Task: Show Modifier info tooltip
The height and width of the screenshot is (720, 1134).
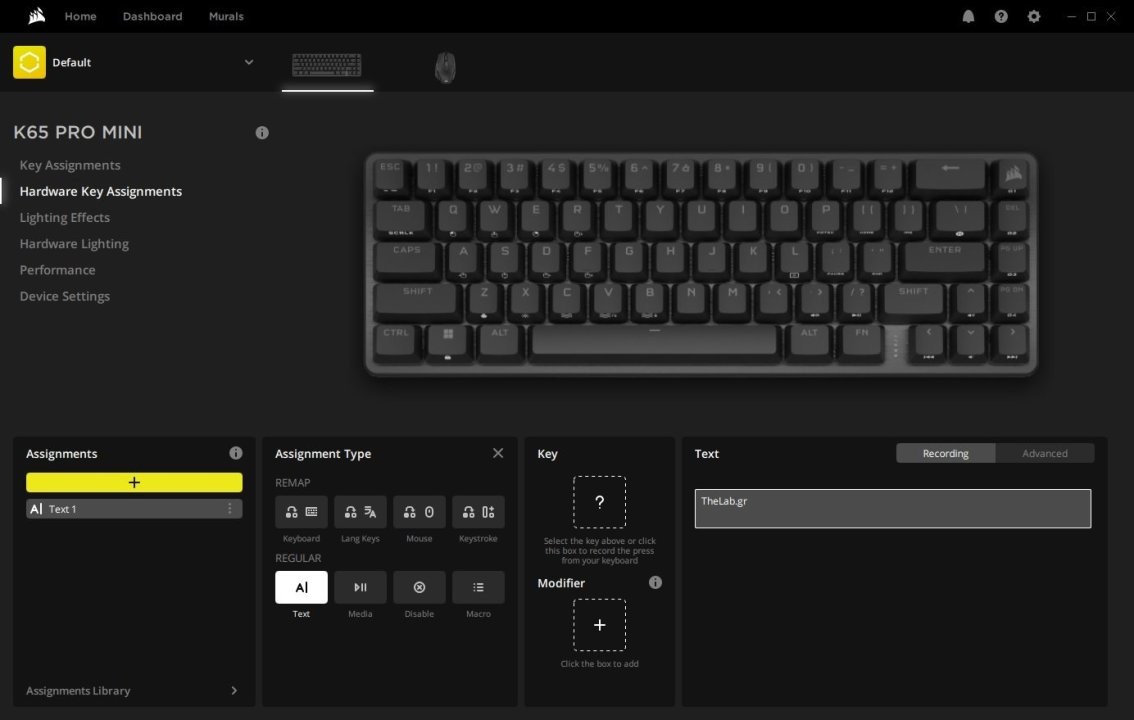Action: click(x=655, y=582)
